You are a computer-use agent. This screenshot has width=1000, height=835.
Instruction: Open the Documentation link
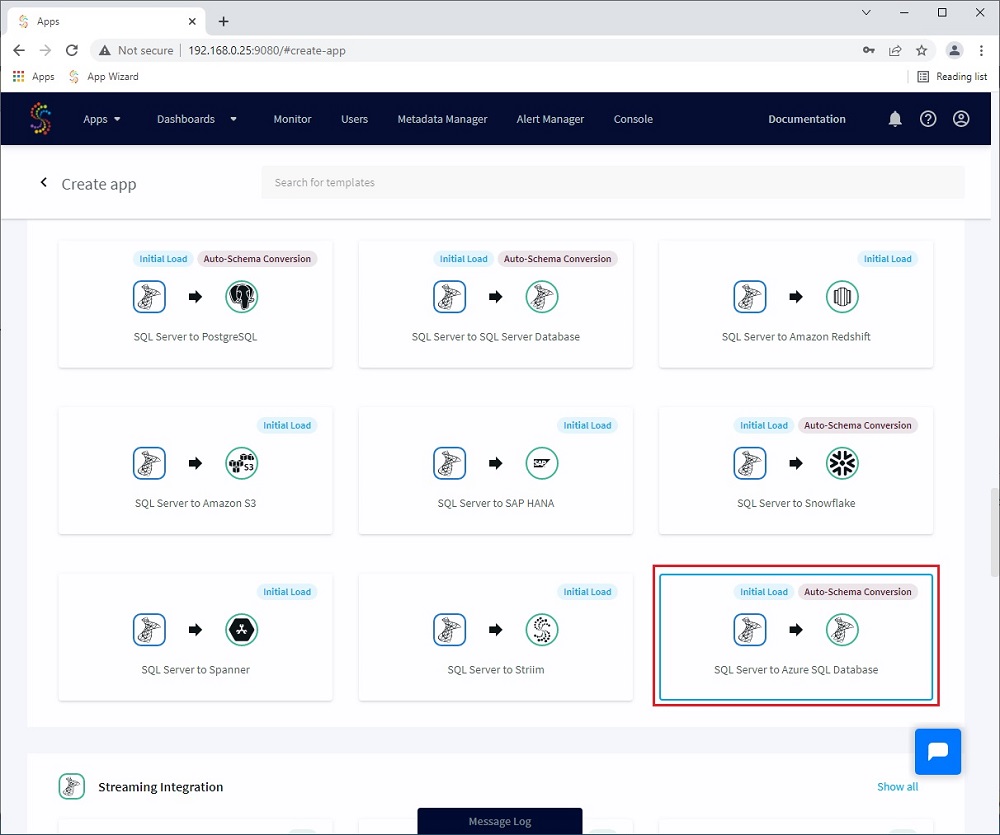coord(807,119)
